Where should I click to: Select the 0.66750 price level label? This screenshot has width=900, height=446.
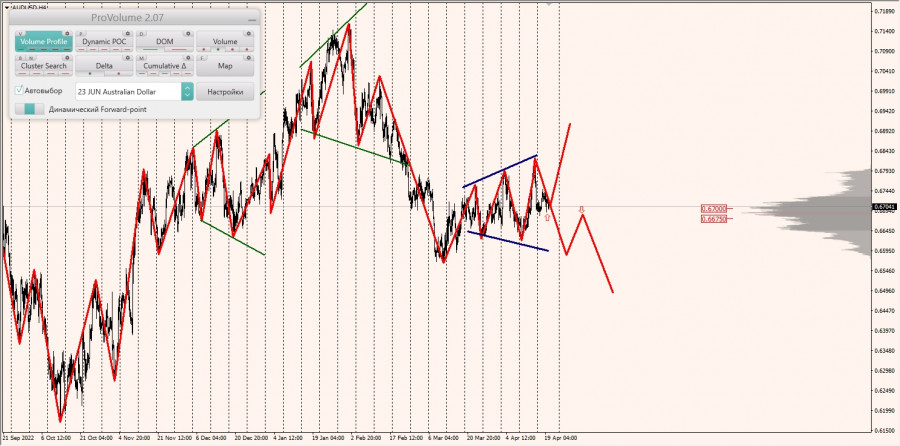point(714,219)
